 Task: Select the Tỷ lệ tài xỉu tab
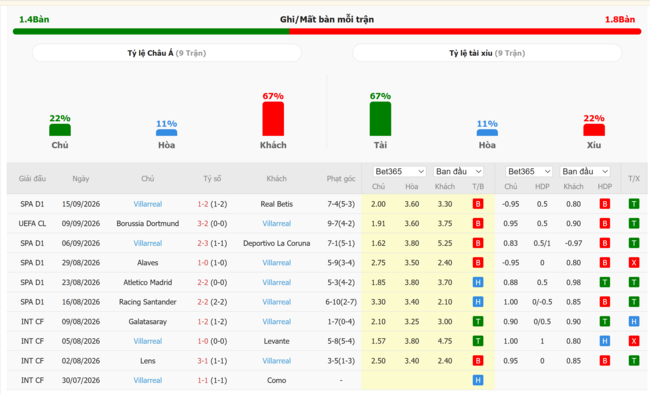487,53
